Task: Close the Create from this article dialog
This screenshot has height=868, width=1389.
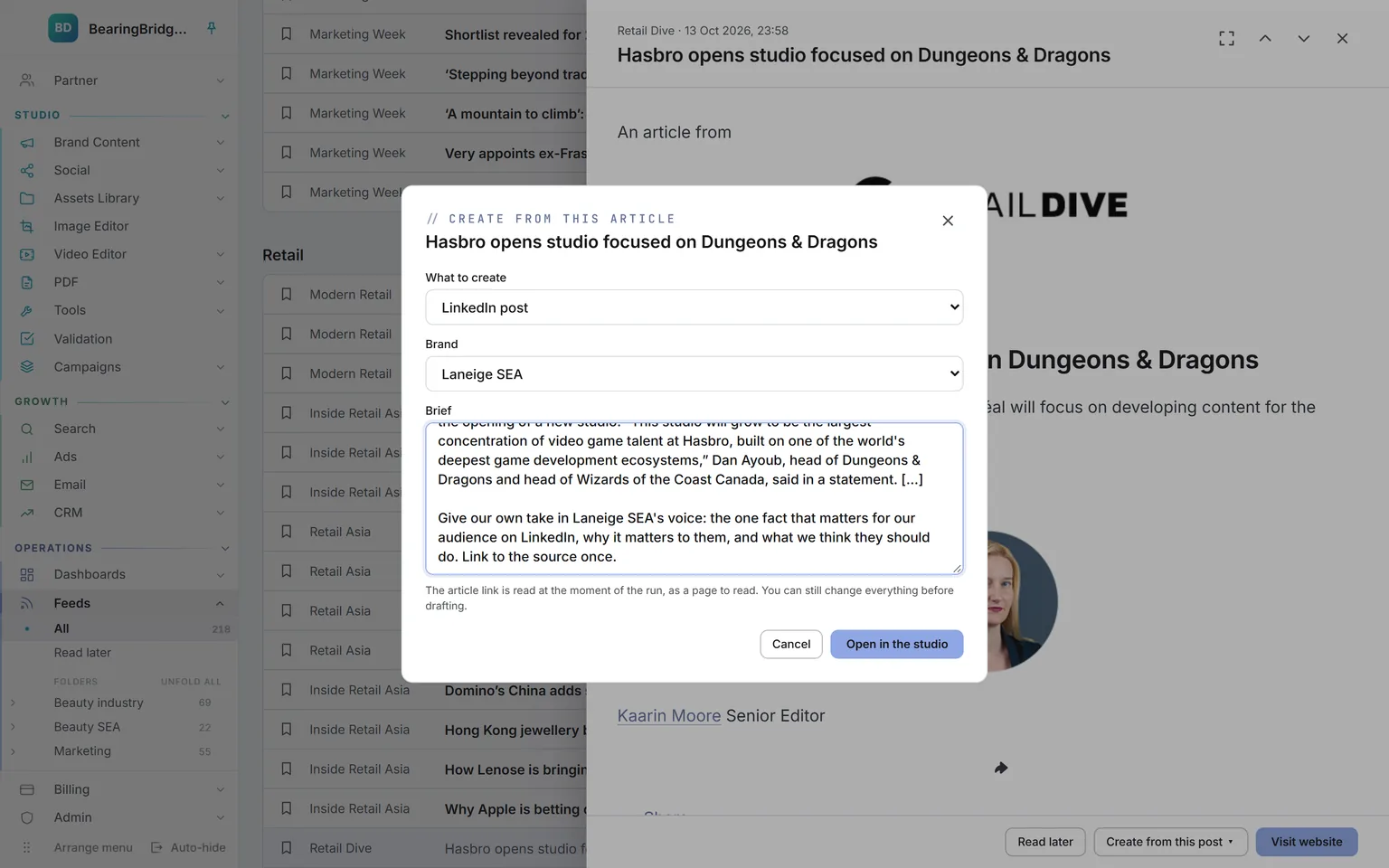Action: tap(948, 221)
